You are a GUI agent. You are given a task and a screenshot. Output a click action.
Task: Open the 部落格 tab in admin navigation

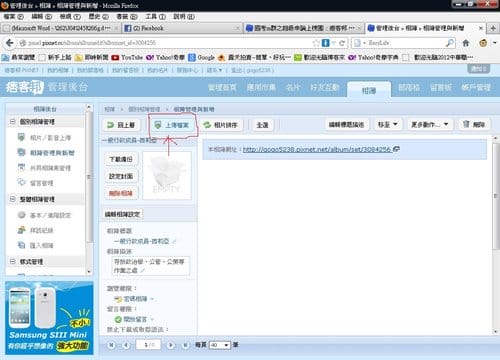pyautogui.click(x=409, y=88)
